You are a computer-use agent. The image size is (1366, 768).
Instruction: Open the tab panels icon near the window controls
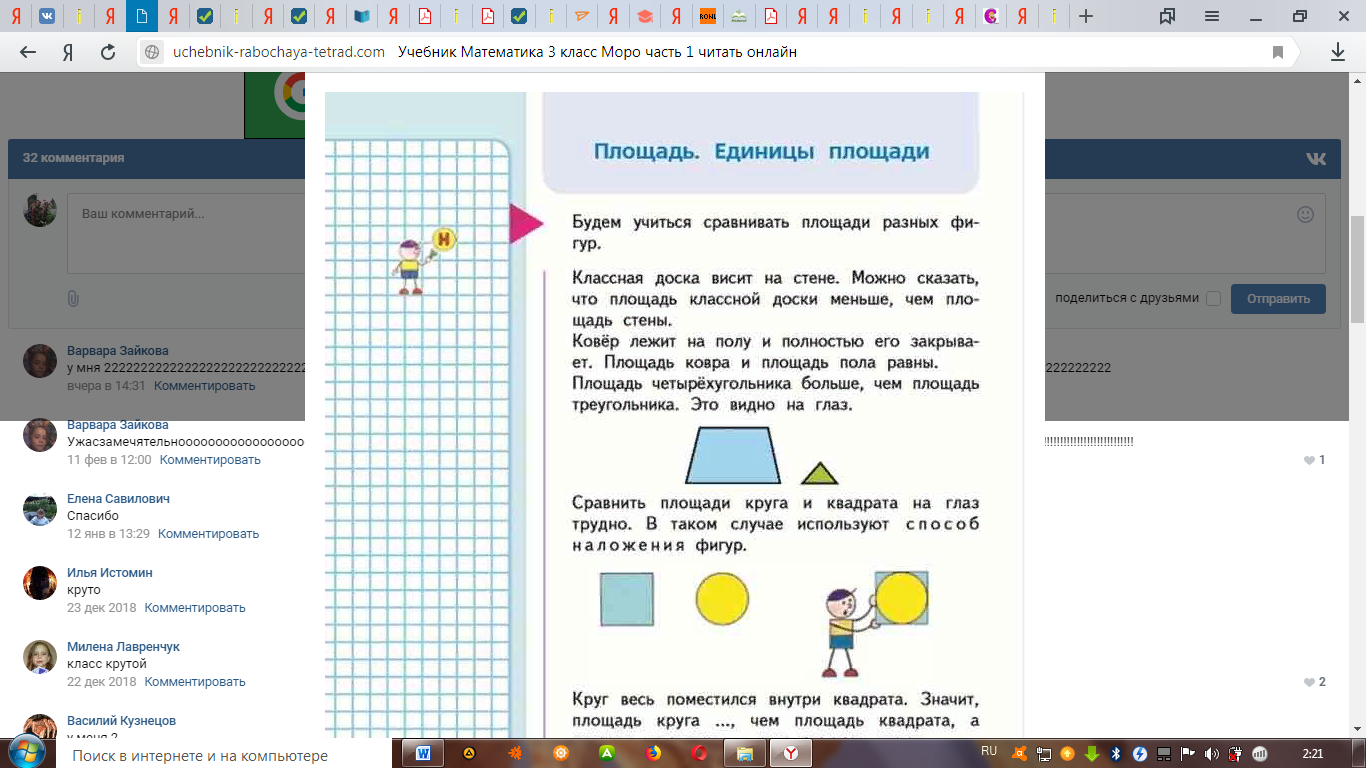click(1167, 16)
